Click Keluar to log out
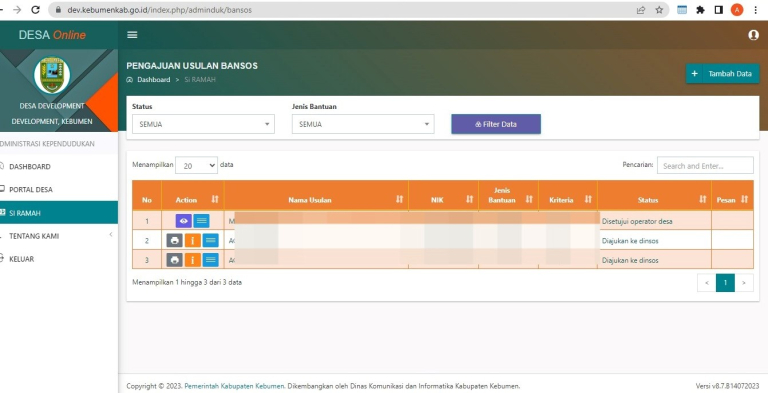Viewport: 768px width, 393px height. [22, 259]
